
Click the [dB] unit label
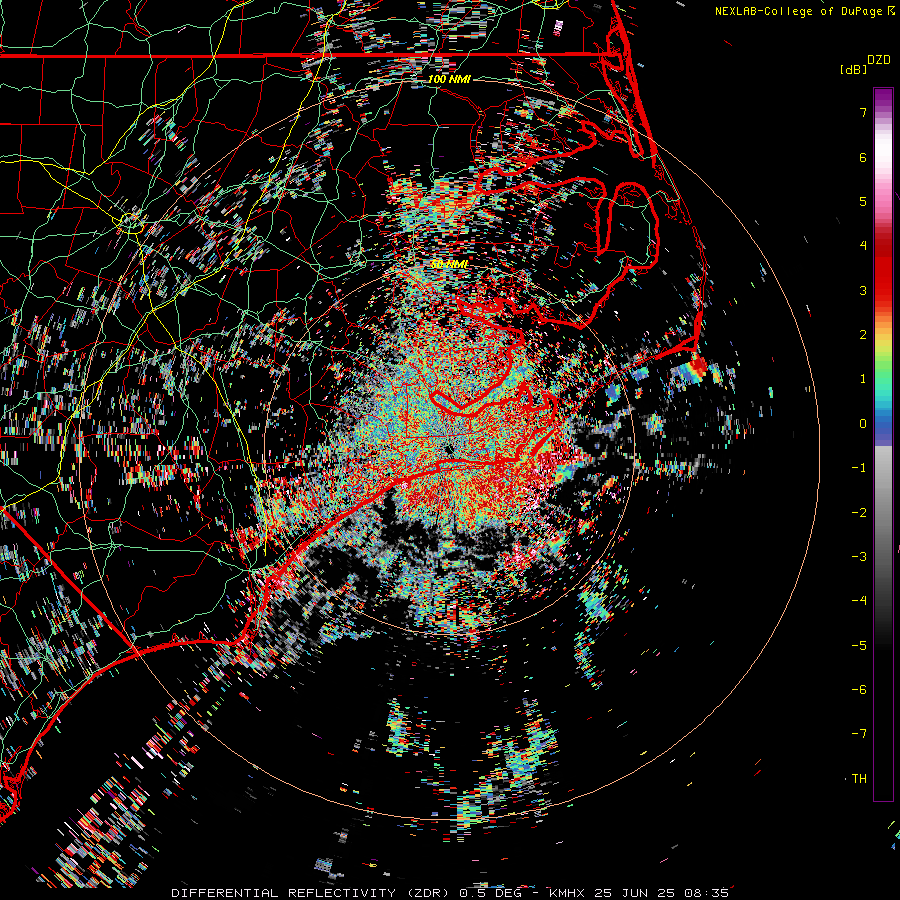pos(854,69)
